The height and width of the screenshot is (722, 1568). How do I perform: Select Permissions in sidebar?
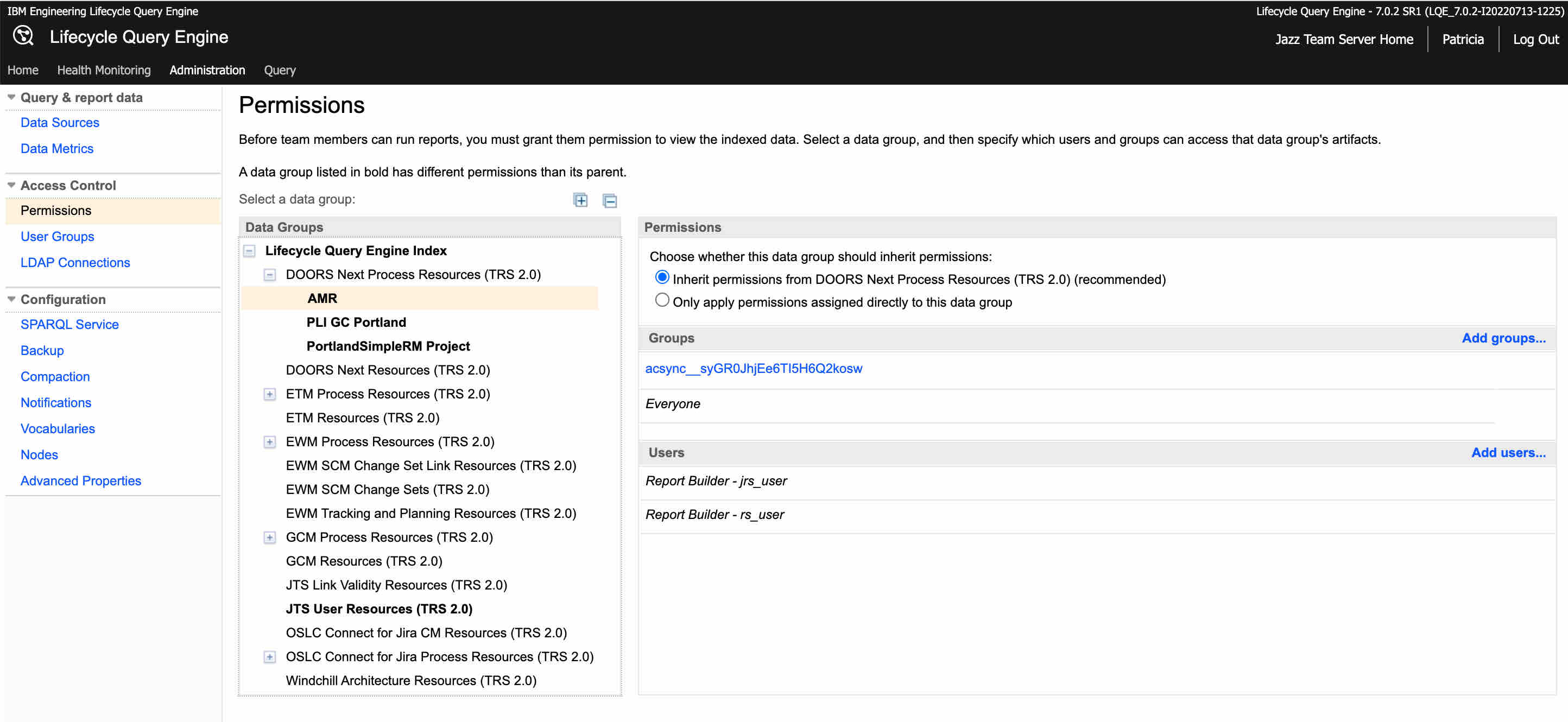pos(113,211)
